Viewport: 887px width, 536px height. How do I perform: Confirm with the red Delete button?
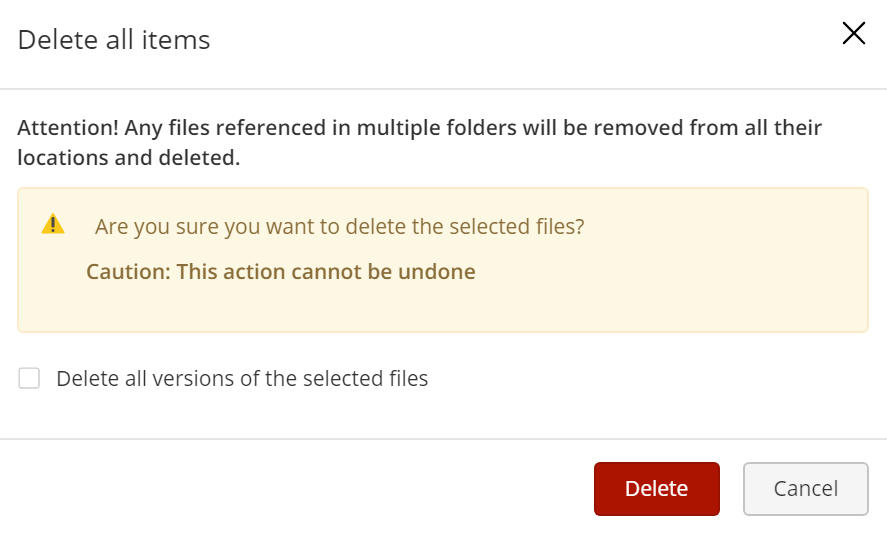(x=656, y=488)
